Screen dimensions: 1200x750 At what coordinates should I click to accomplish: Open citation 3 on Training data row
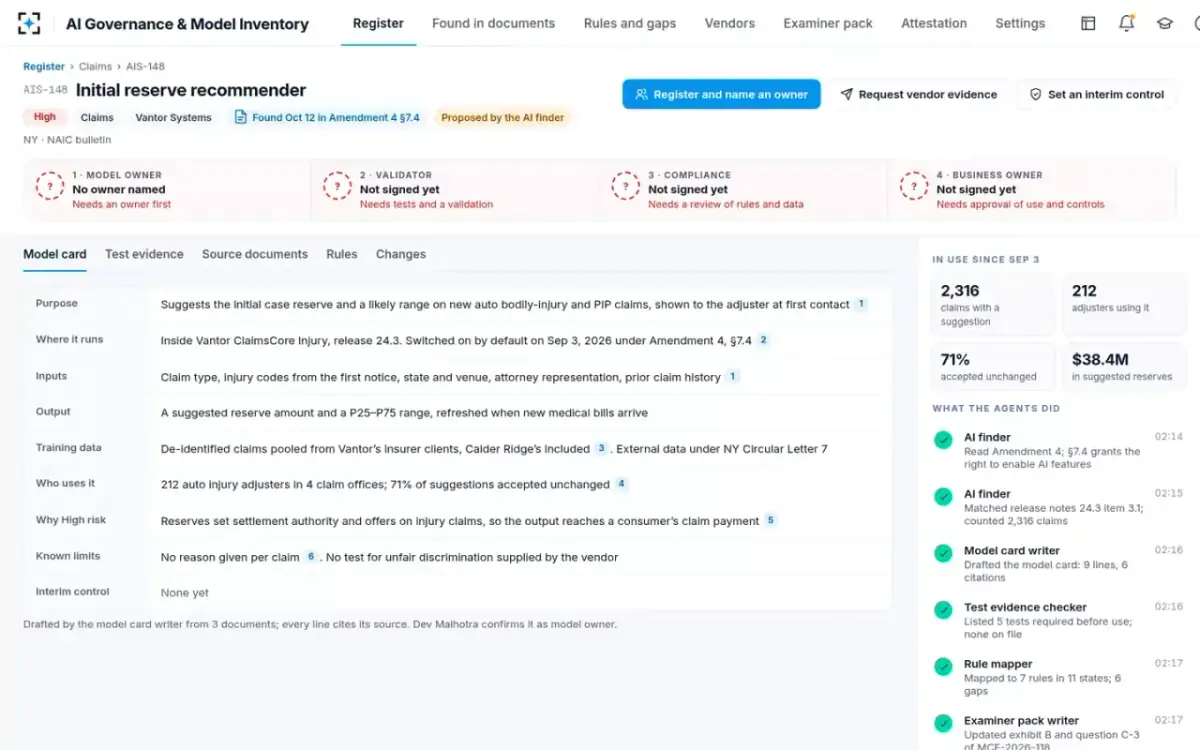[601, 449]
